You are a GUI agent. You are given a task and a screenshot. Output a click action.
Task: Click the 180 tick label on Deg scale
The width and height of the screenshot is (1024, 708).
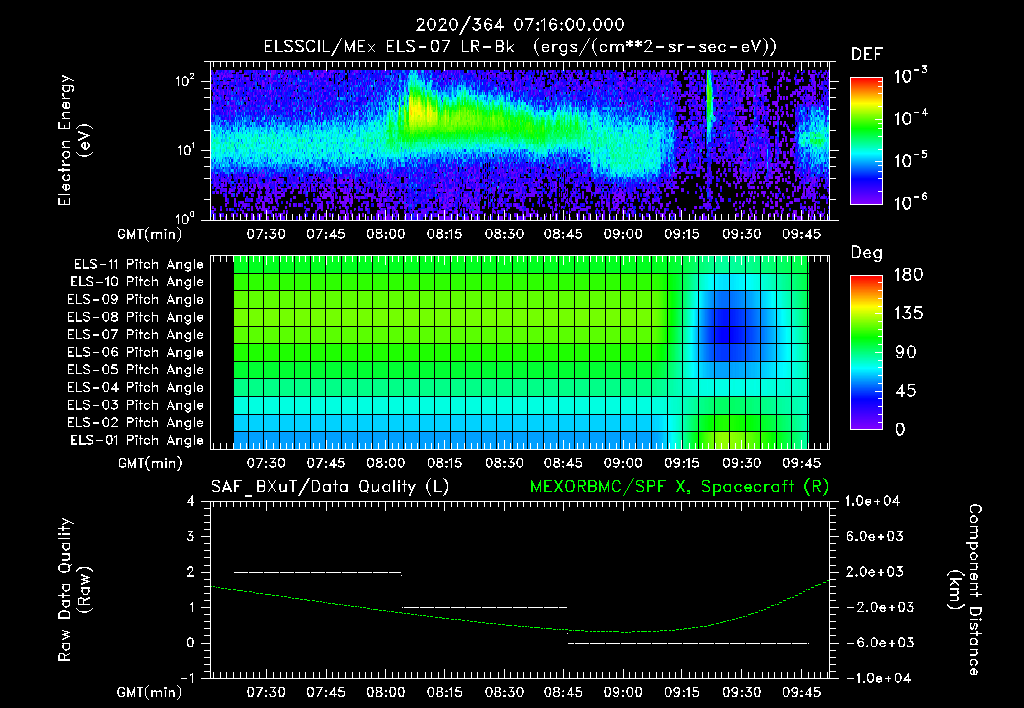coord(908,275)
